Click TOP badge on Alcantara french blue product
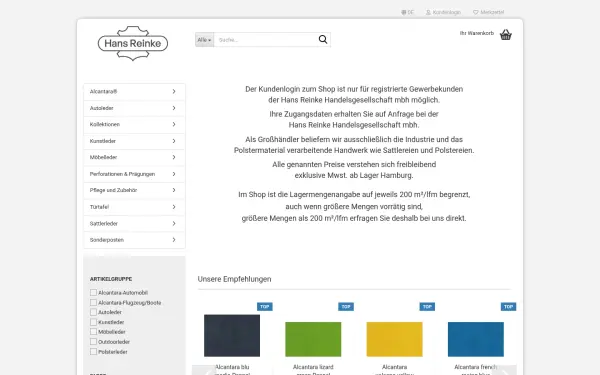The width and height of the screenshot is (600, 375). (509, 307)
